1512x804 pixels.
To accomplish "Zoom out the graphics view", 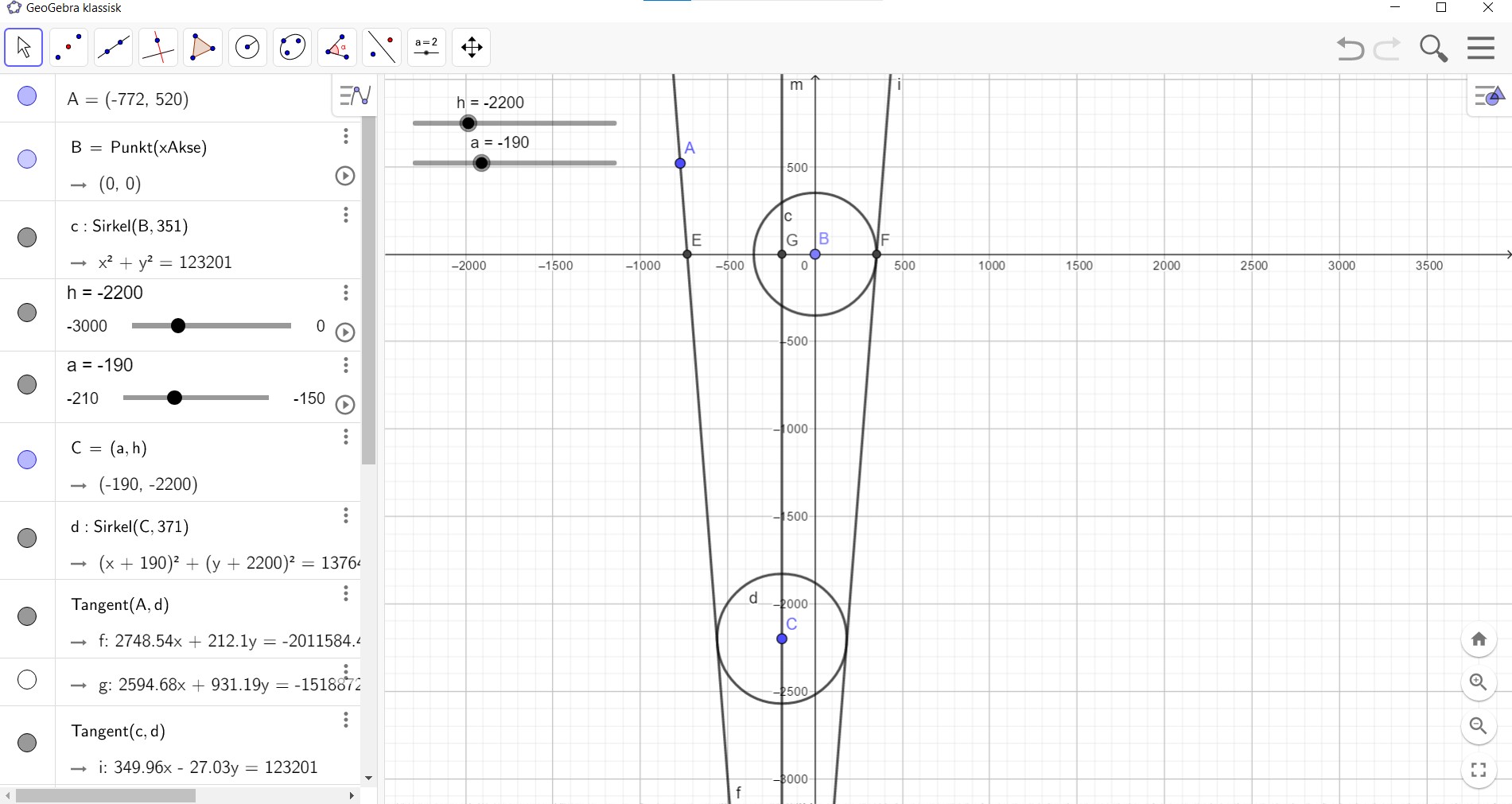I will click(x=1479, y=726).
